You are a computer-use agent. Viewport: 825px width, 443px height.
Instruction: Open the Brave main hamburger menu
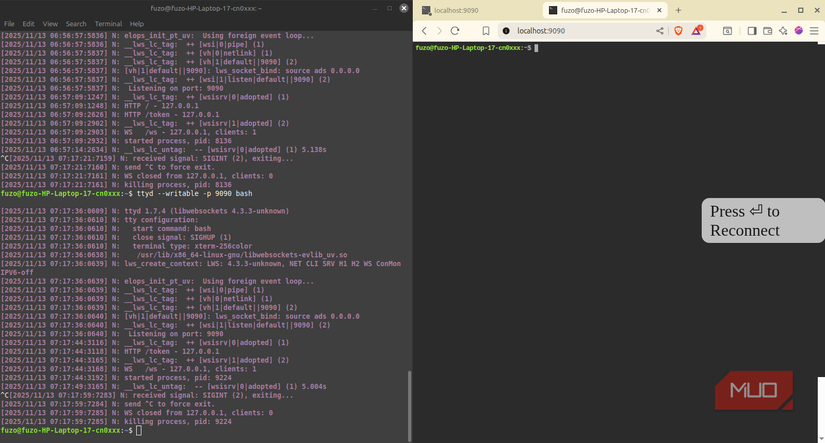click(814, 31)
